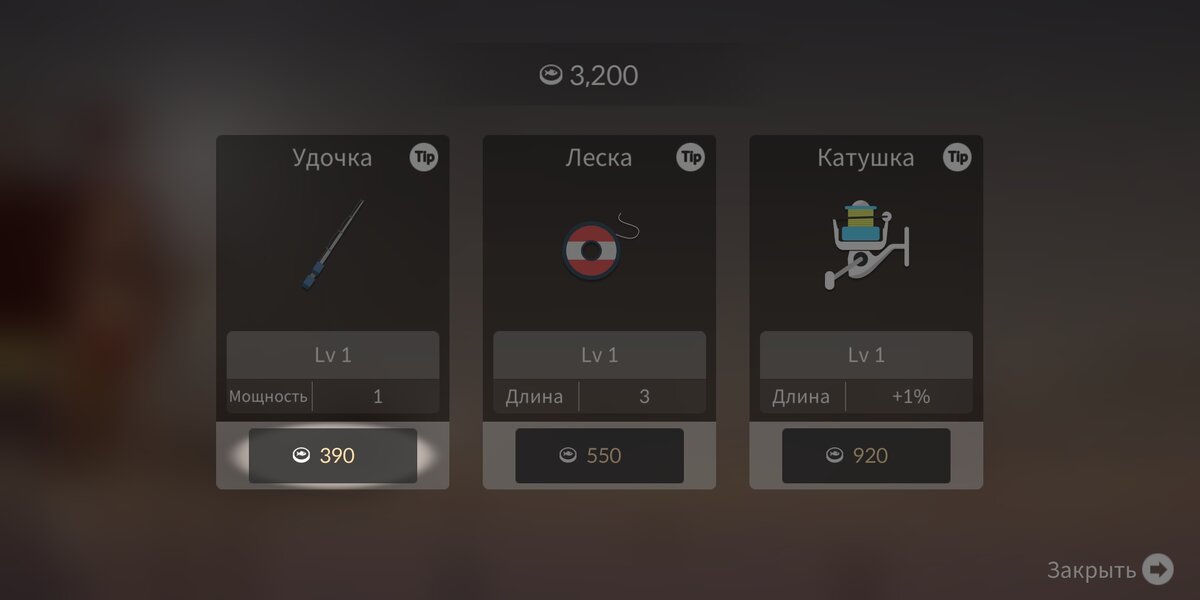Click the Мощность stat row
This screenshot has width=1200, height=600.
[333, 396]
